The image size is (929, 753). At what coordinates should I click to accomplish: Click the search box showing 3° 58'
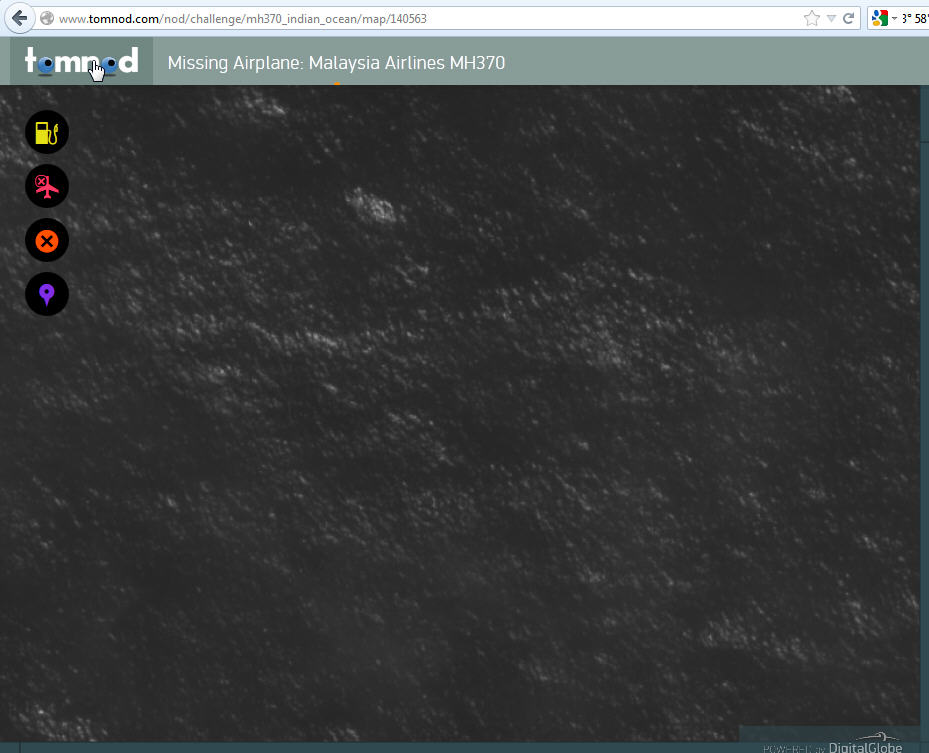point(914,18)
